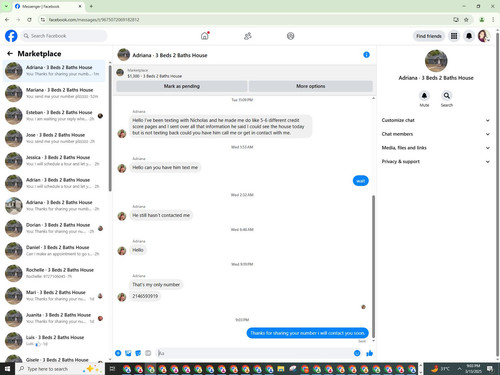The height and width of the screenshot is (375, 500).
Task: Open the Windows Start menu
Action: [7, 369]
